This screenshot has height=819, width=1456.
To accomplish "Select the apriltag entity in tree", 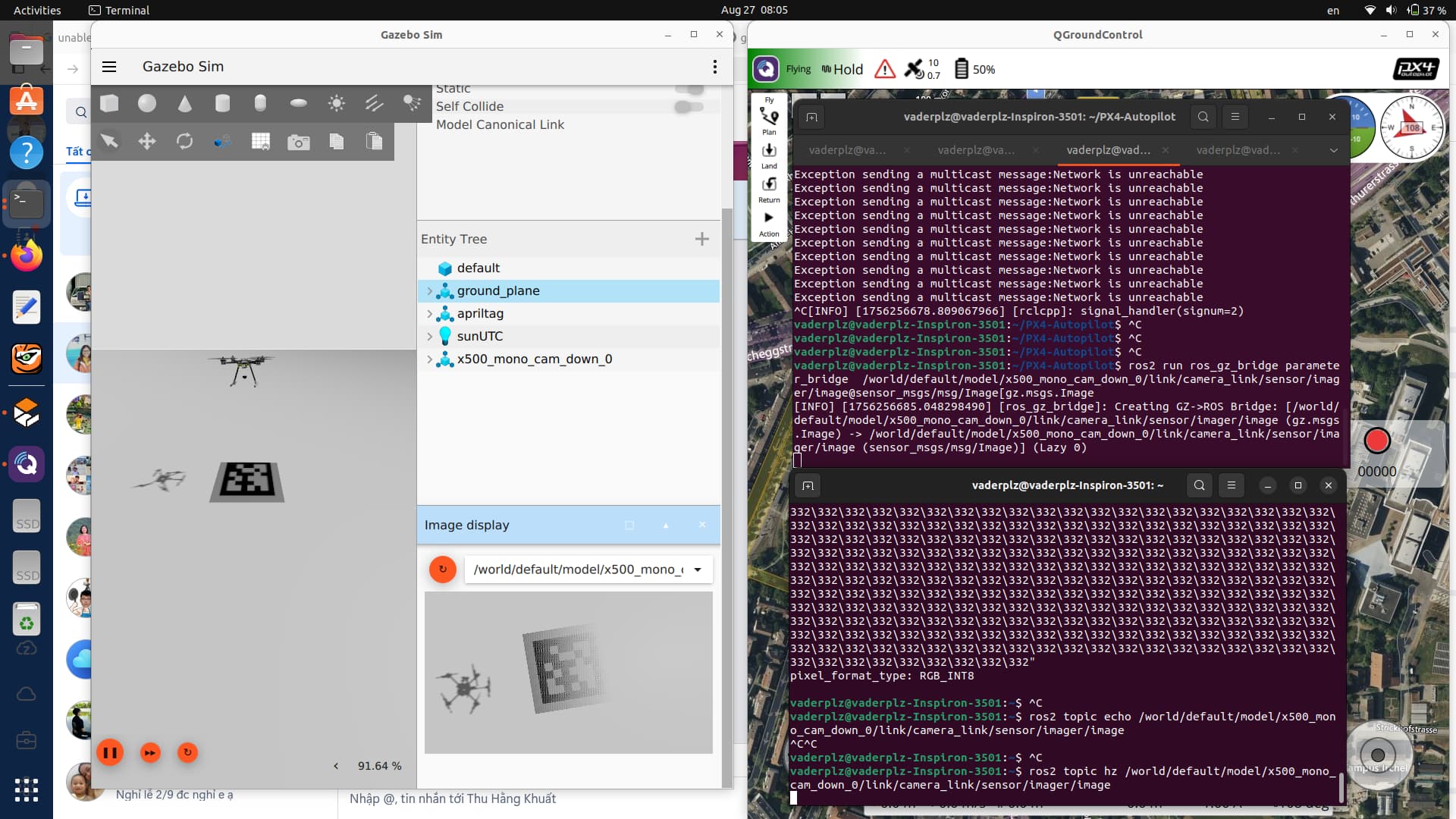I will point(480,314).
